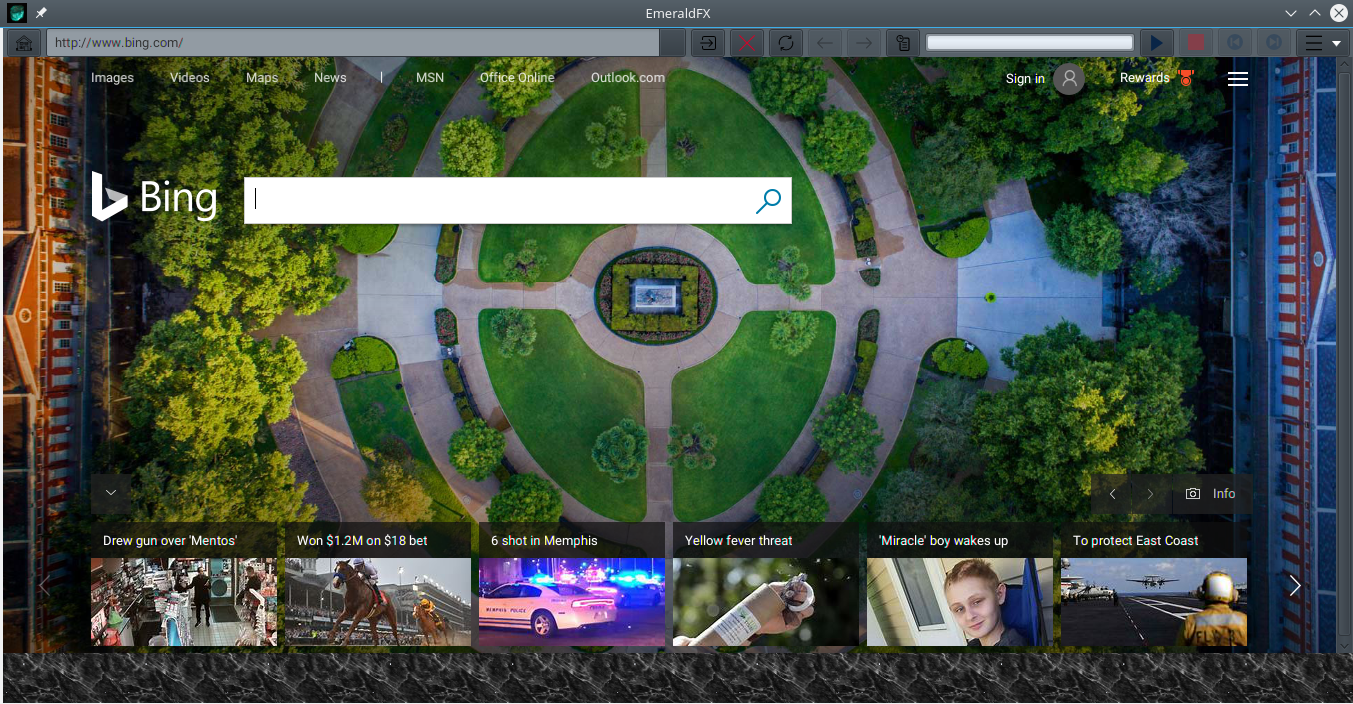Click Sign in link
1353x704 pixels.
click(1025, 79)
